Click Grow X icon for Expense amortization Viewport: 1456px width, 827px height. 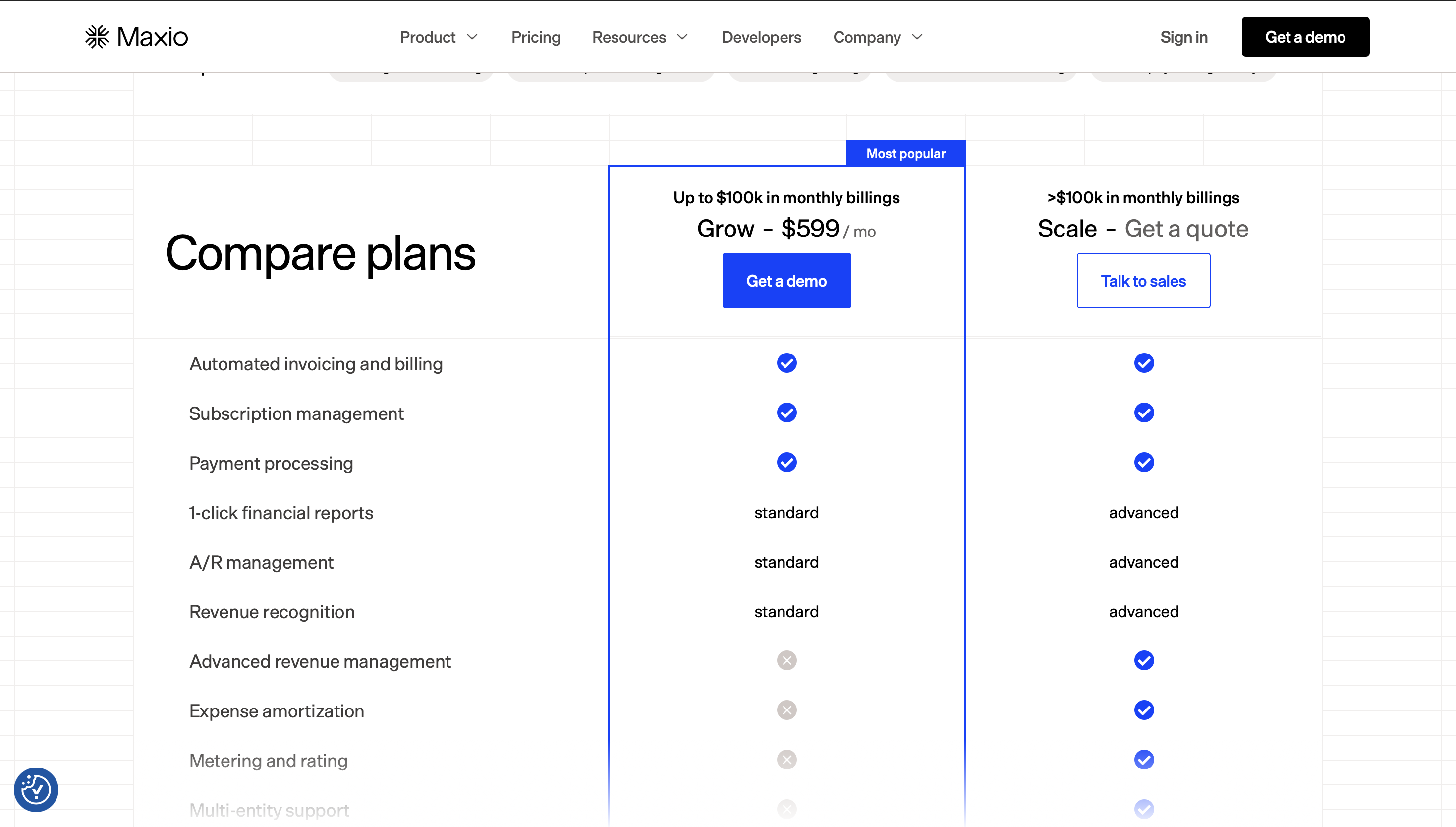pyautogui.click(x=787, y=710)
